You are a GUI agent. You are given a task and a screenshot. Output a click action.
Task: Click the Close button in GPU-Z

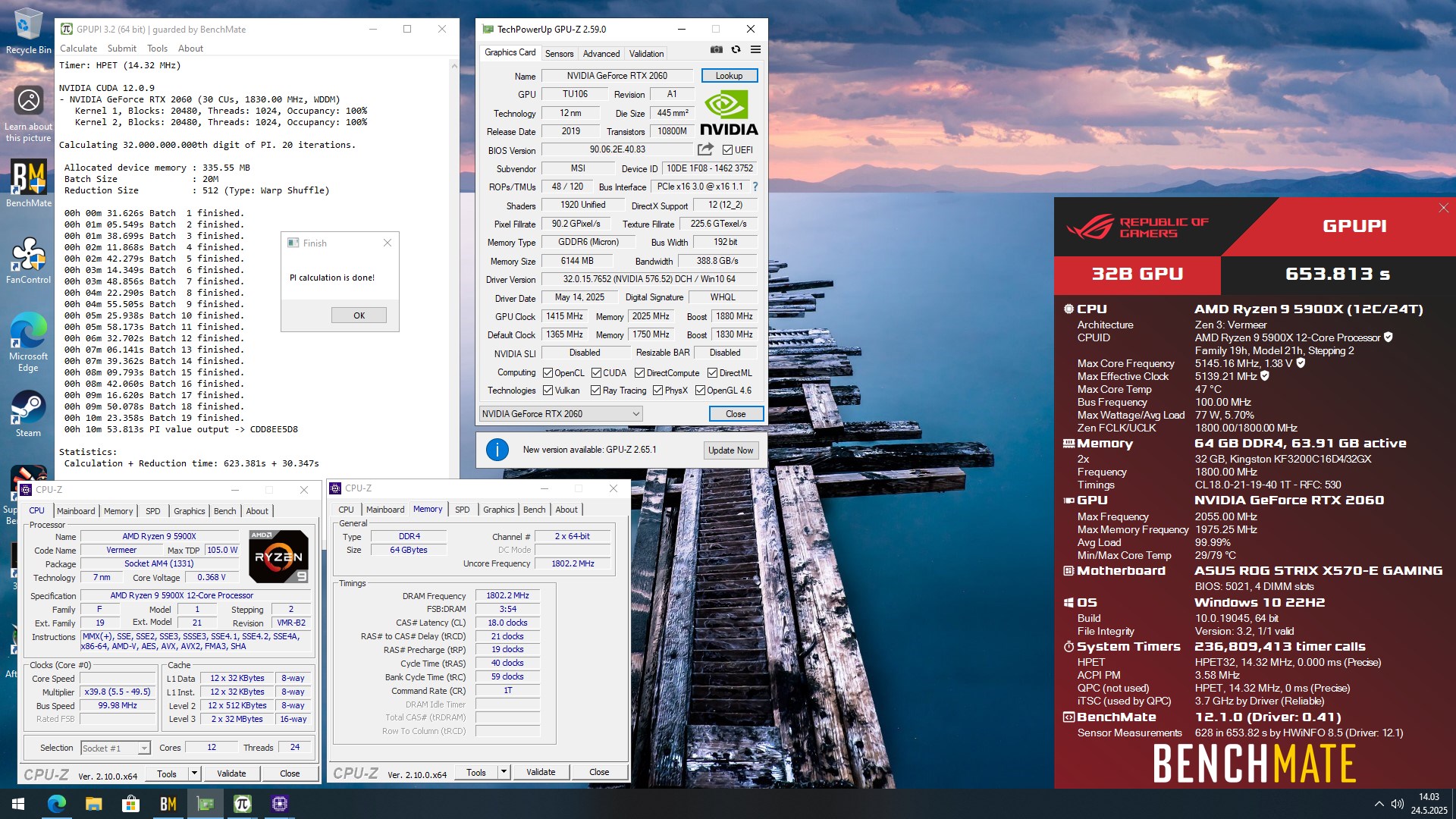[x=736, y=413]
